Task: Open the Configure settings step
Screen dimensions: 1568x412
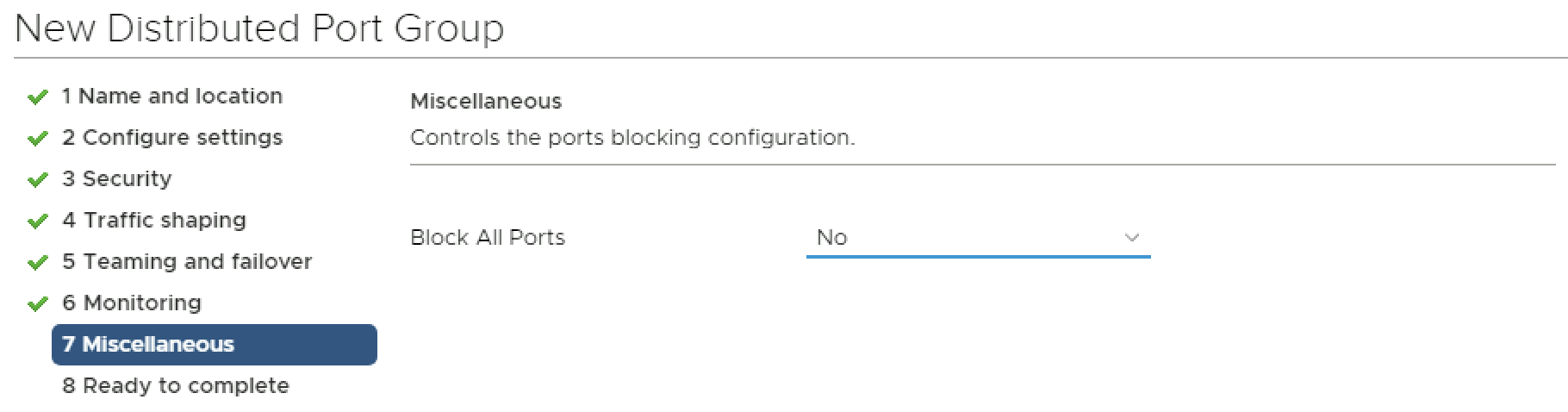Action: pyautogui.click(x=171, y=137)
